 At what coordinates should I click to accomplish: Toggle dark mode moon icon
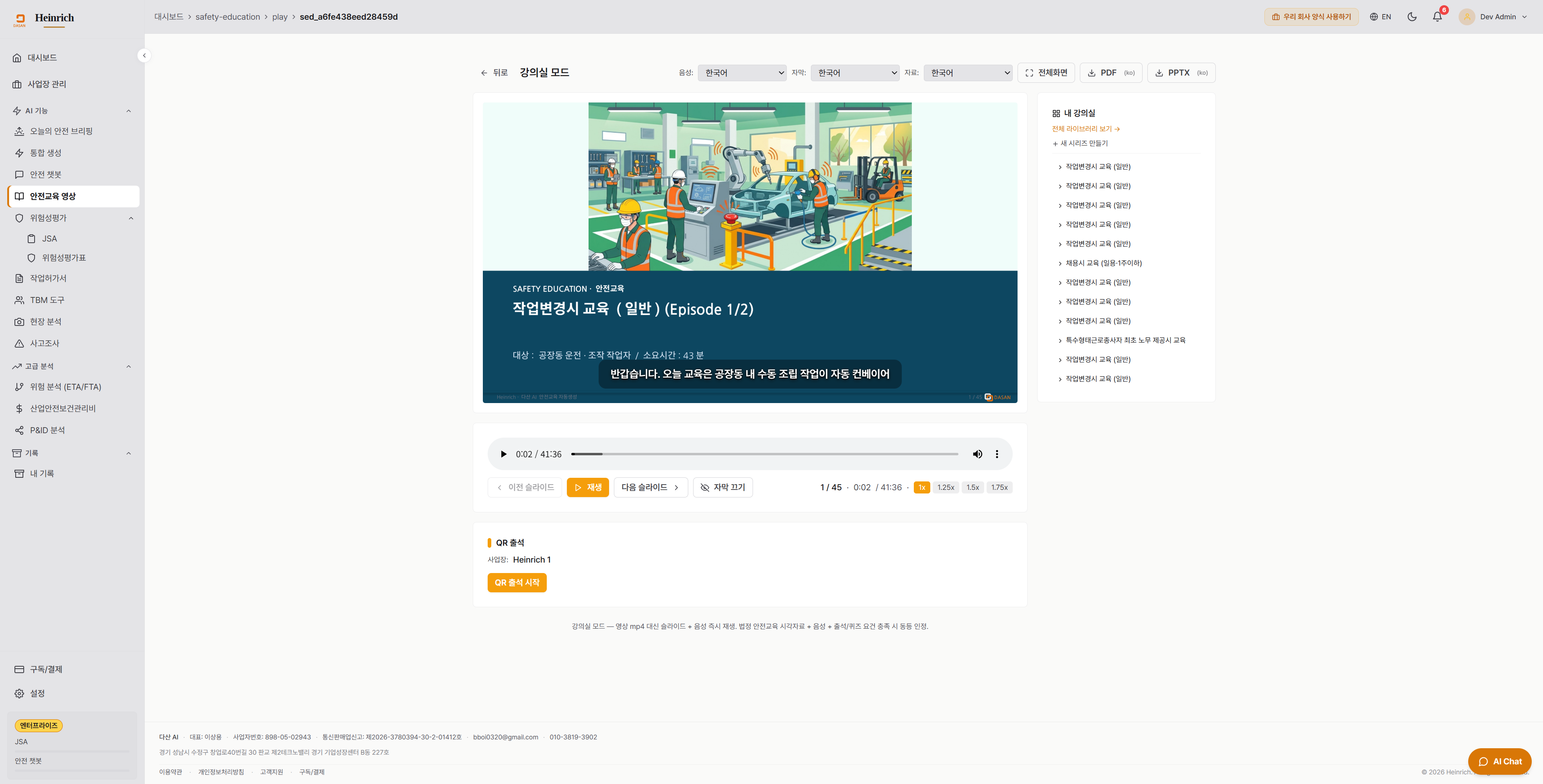click(1412, 17)
